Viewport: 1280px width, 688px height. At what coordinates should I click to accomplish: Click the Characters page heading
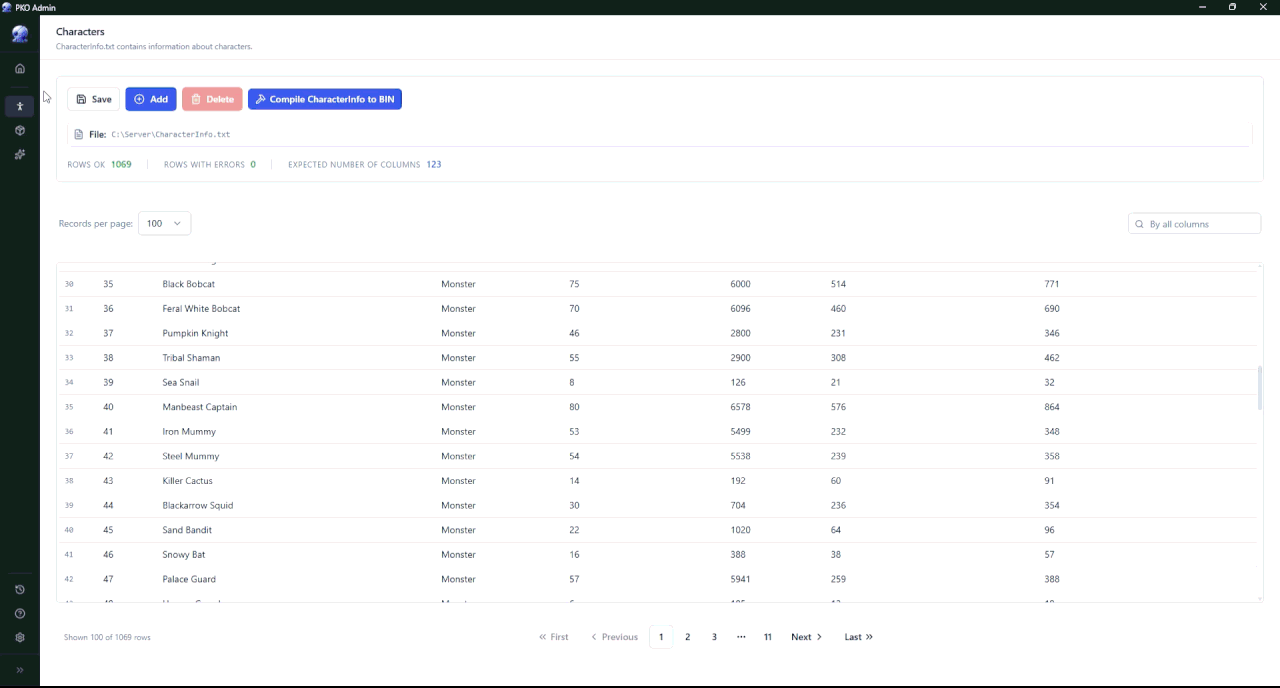click(x=80, y=32)
